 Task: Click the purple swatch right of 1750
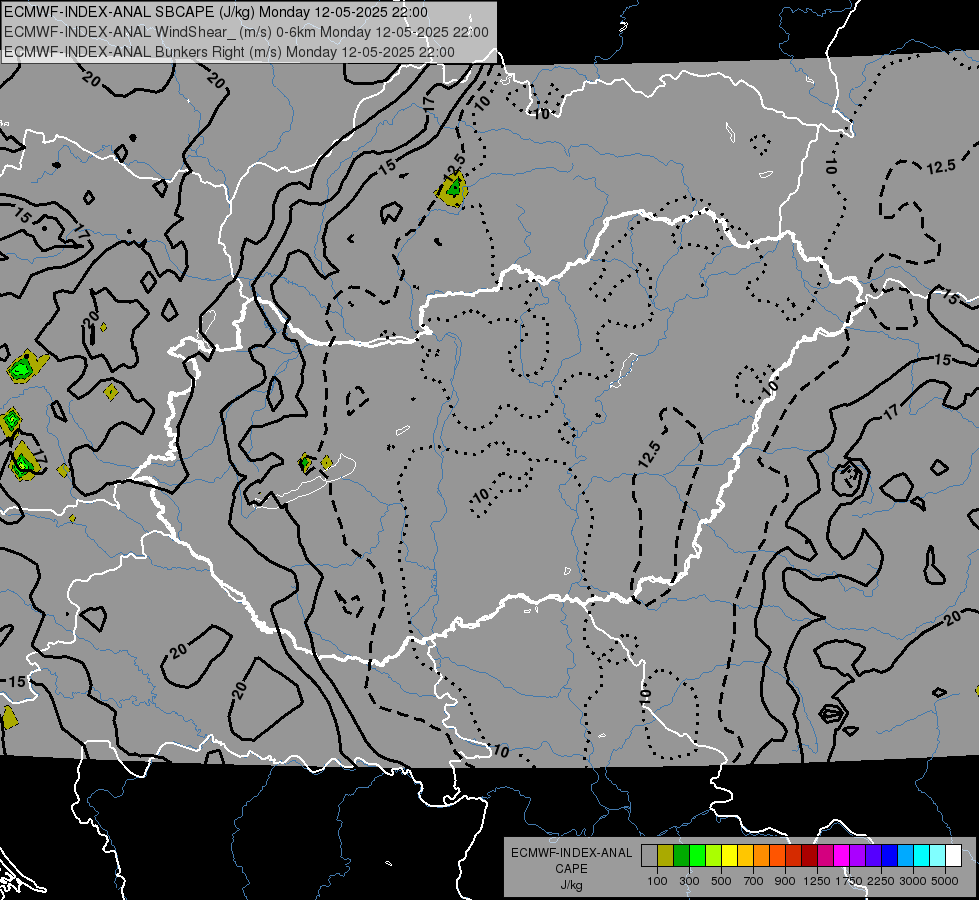[858, 855]
